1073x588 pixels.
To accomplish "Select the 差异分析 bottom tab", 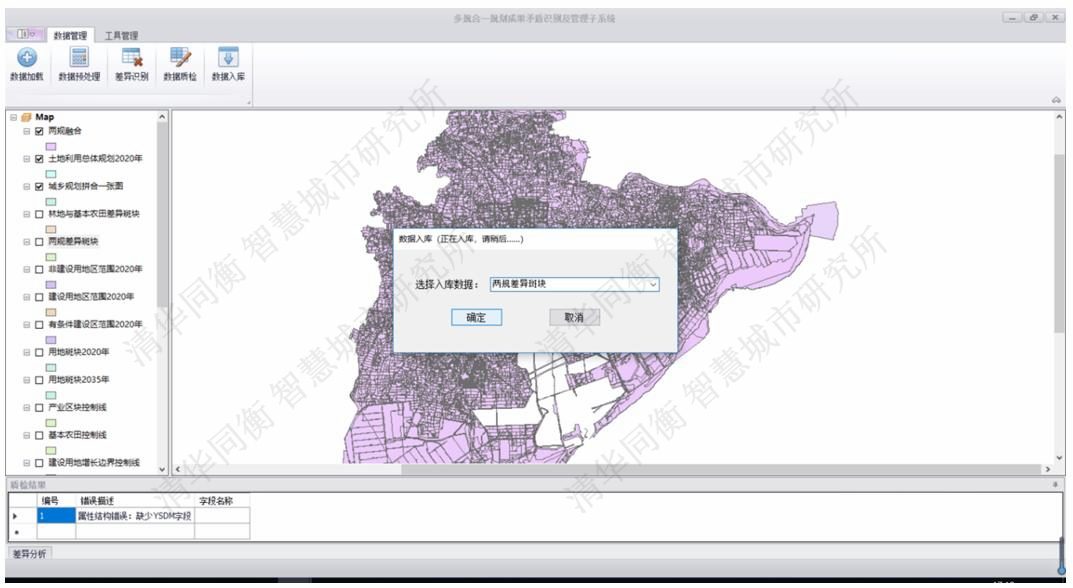I will [x=29, y=553].
